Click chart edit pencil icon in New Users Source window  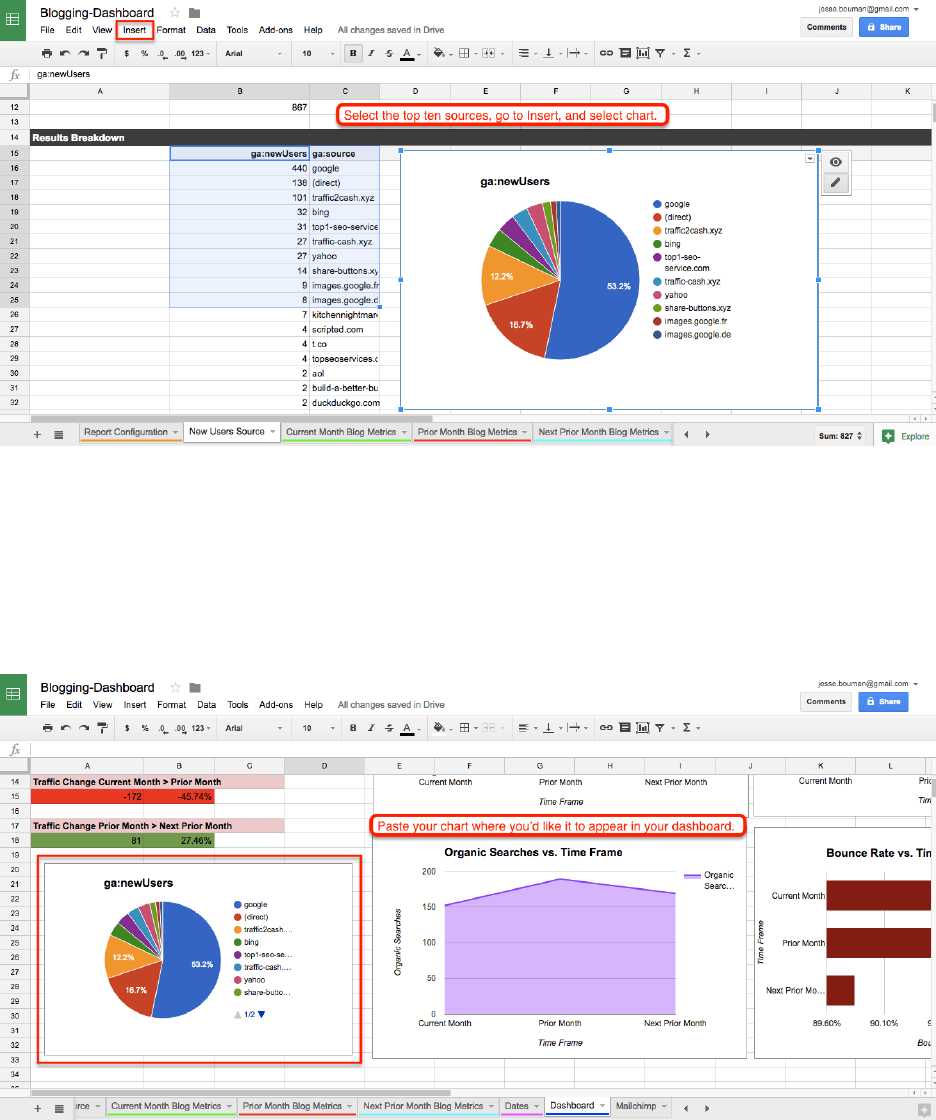(835, 183)
